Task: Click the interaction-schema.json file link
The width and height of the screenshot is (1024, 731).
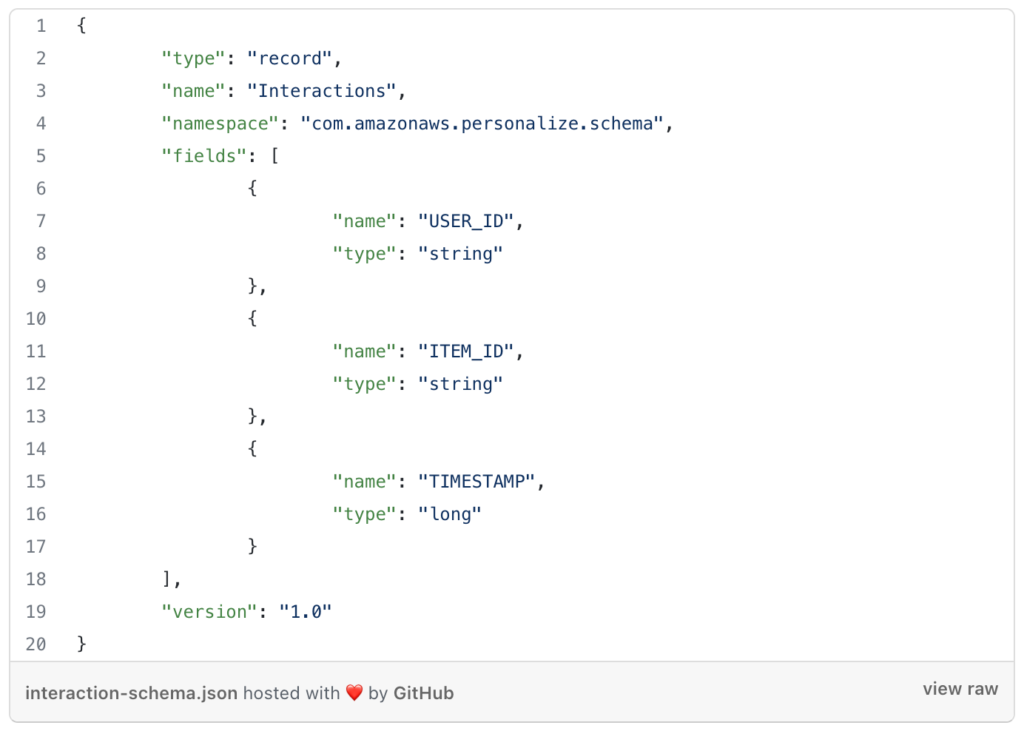Action: click(131, 693)
